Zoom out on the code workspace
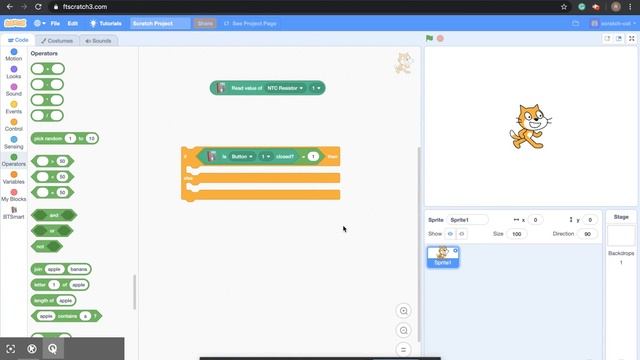640x360 pixels. pyautogui.click(x=403, y=330)
